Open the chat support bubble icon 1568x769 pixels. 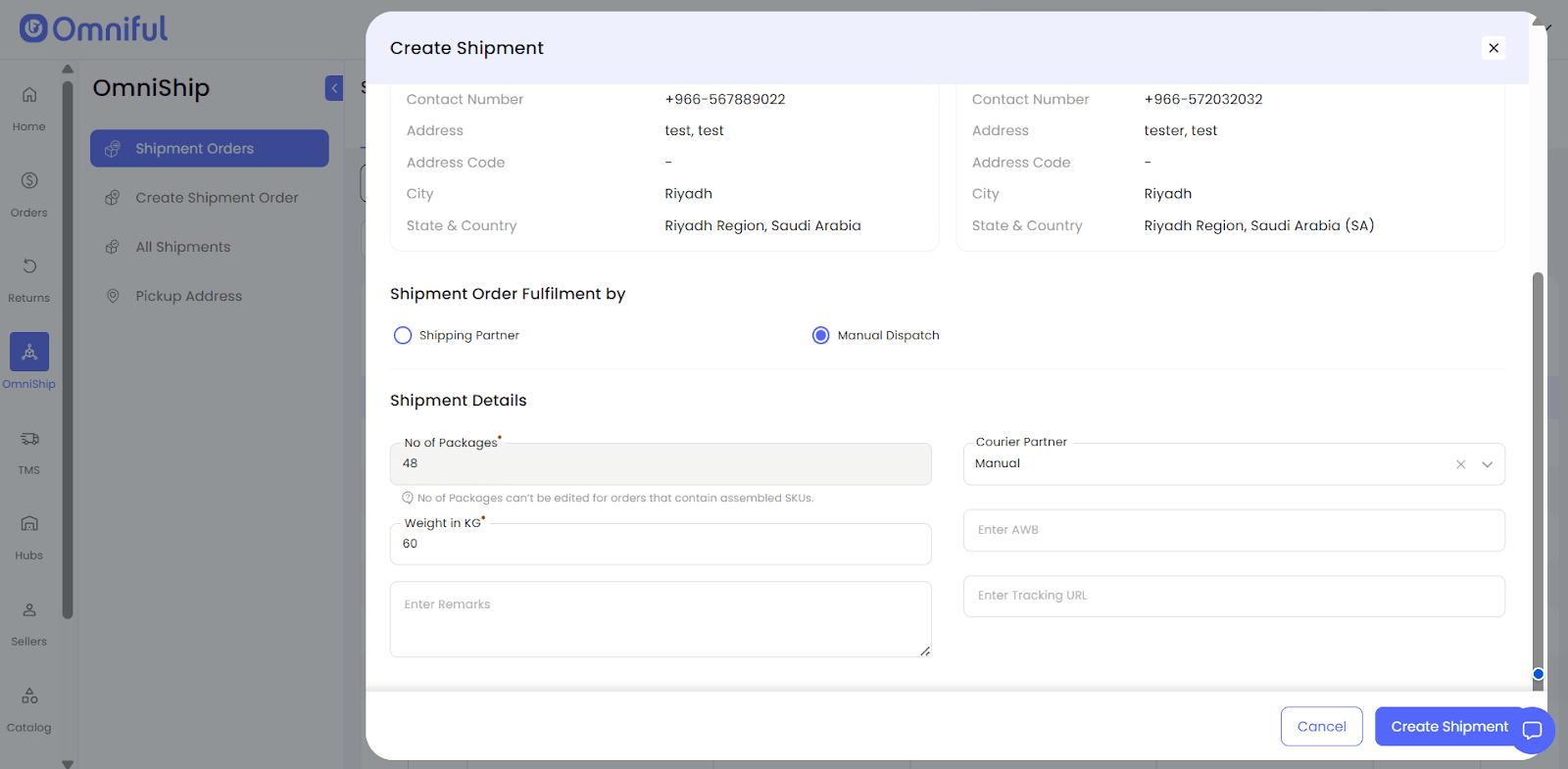coord(1533,730)
